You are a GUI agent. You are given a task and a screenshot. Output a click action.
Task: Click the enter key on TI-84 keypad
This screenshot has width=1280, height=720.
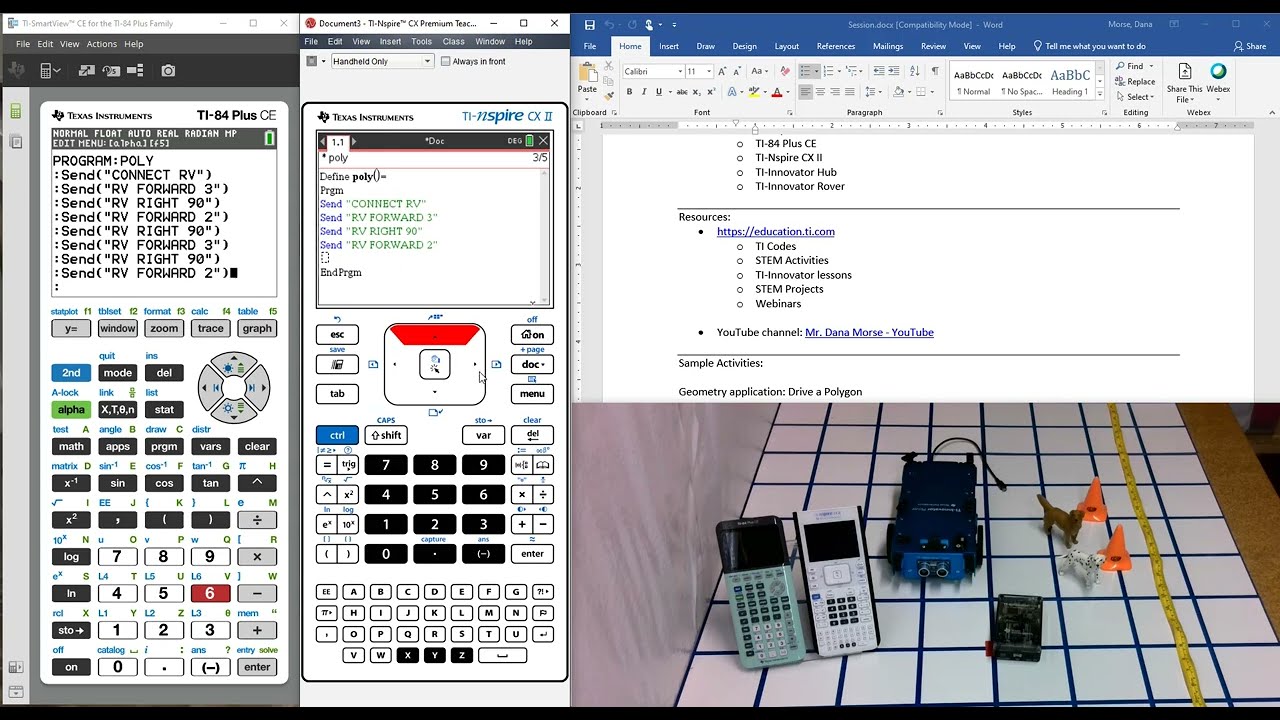(x=257, y=667)
